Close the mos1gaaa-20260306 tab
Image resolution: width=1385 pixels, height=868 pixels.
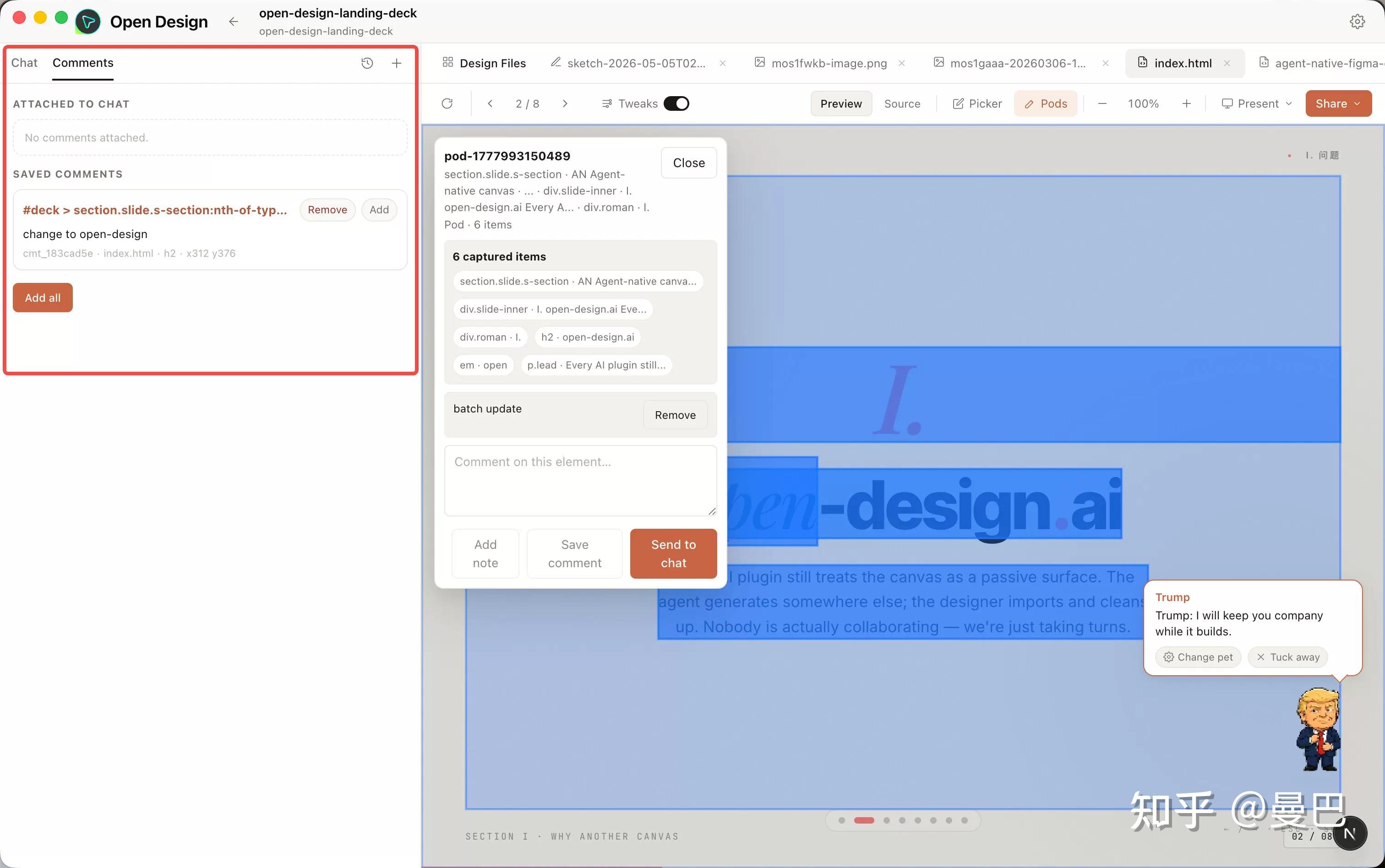point(1105,63)
